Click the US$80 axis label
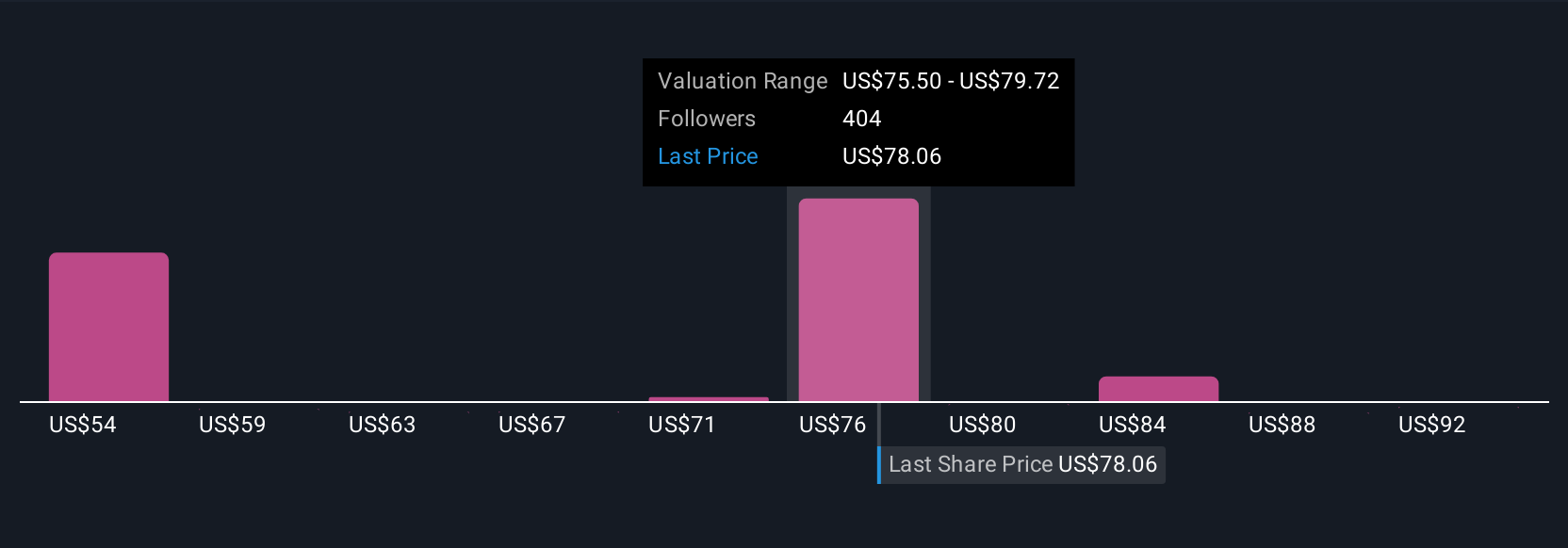The width and height of the screenshot is (1568, 548). (x=983, y=425)
